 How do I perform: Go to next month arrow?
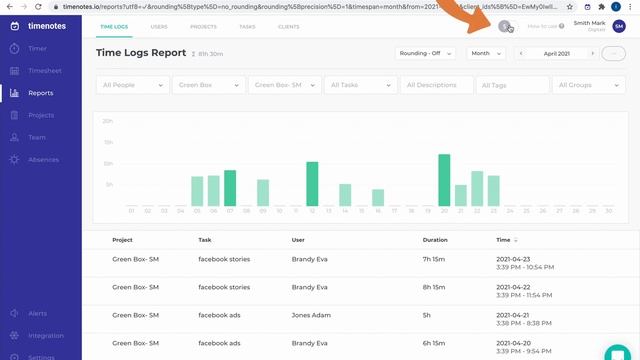tap(592, 53)
